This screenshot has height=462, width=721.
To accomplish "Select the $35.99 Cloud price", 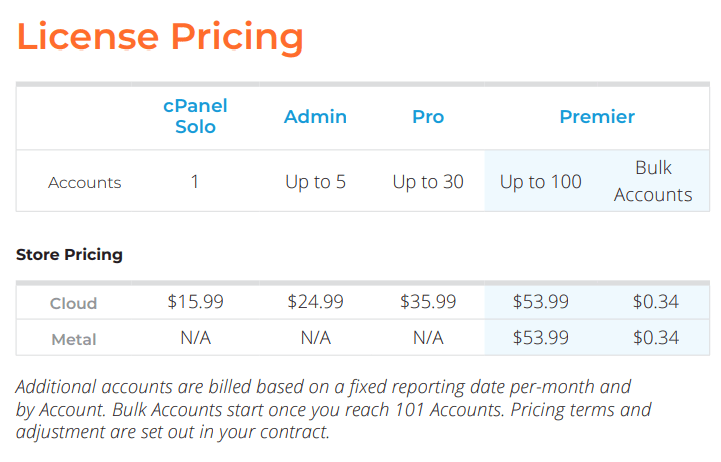I will pyautogui.click(x=428, y=302).
